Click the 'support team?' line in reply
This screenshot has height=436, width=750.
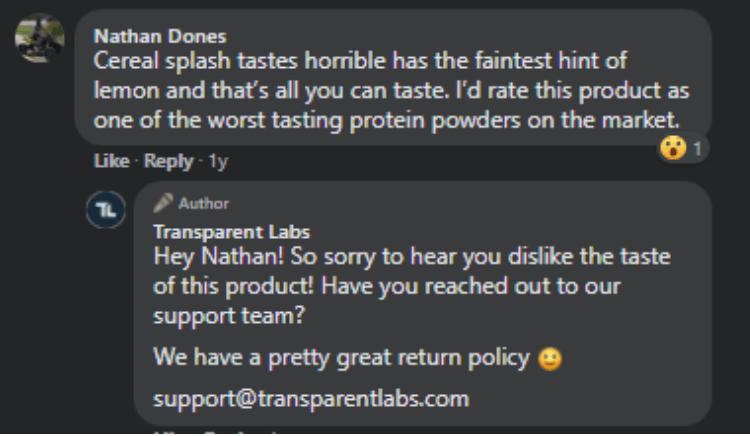pyautogui.click(x=229, y=316)
